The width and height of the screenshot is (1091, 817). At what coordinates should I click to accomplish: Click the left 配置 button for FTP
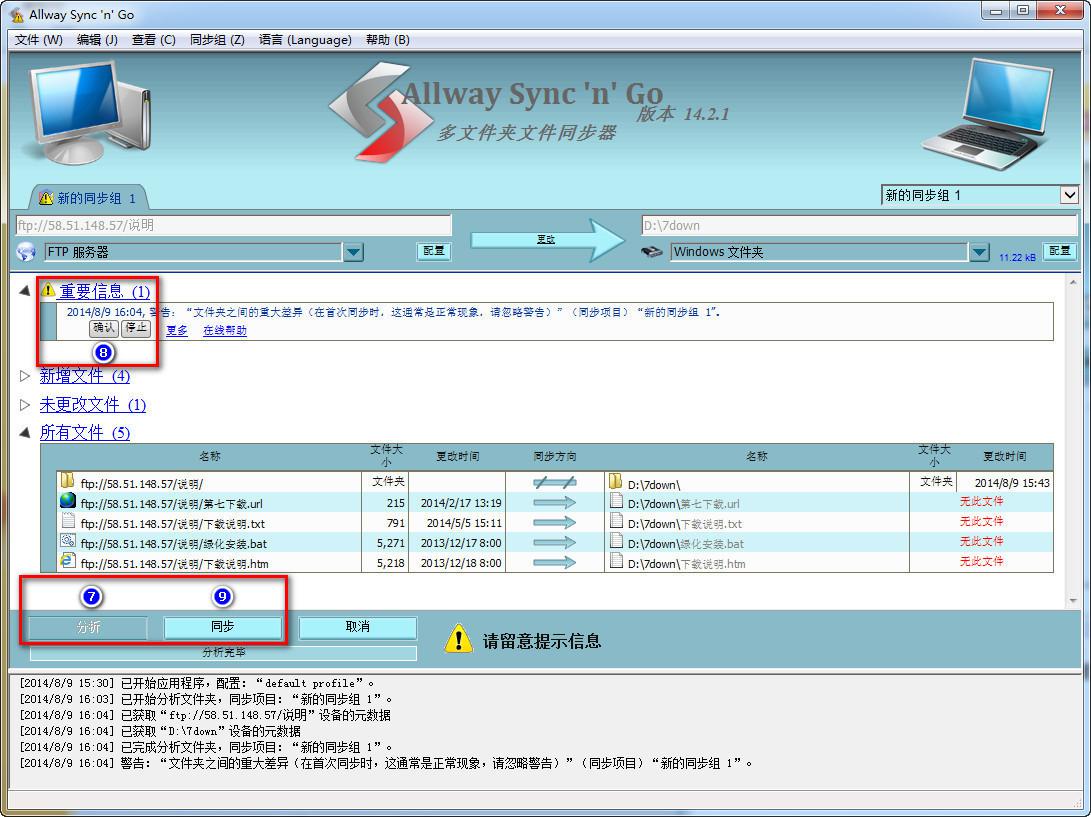[433, 251]
